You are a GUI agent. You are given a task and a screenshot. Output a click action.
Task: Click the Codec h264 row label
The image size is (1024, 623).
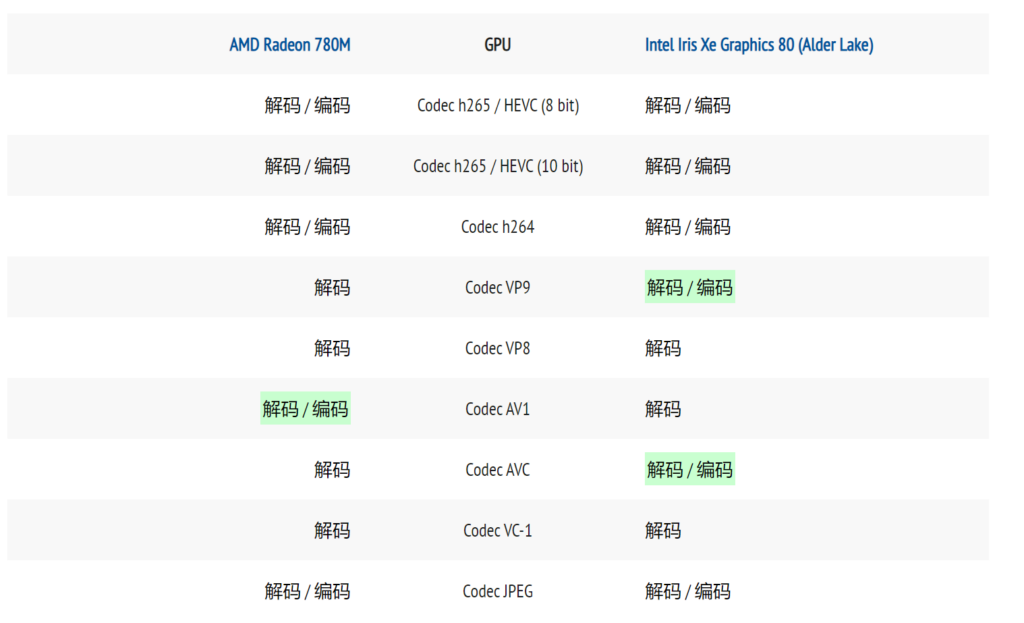point(497,227)
